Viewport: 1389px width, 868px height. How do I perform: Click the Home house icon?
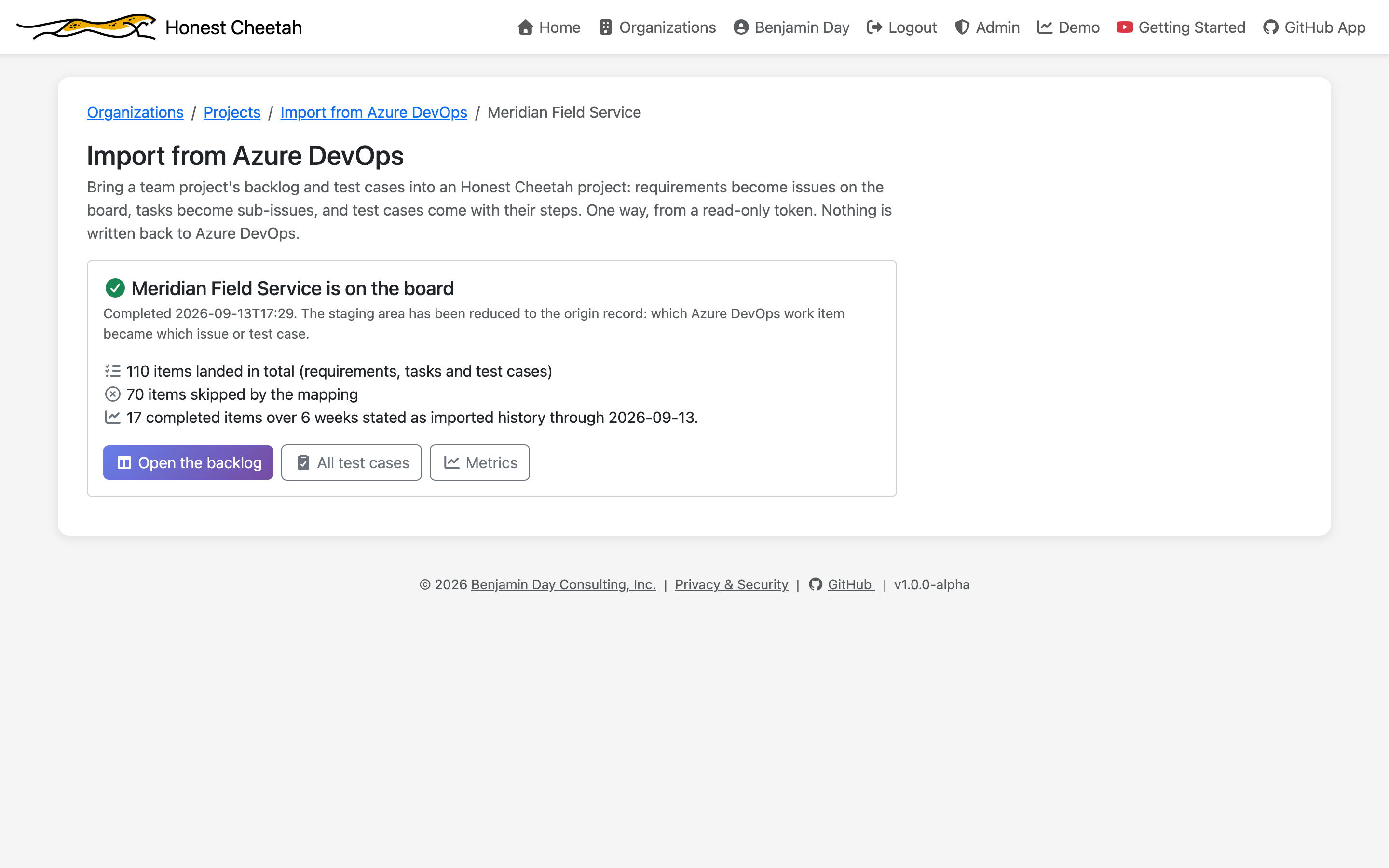(x=525, y=27)
